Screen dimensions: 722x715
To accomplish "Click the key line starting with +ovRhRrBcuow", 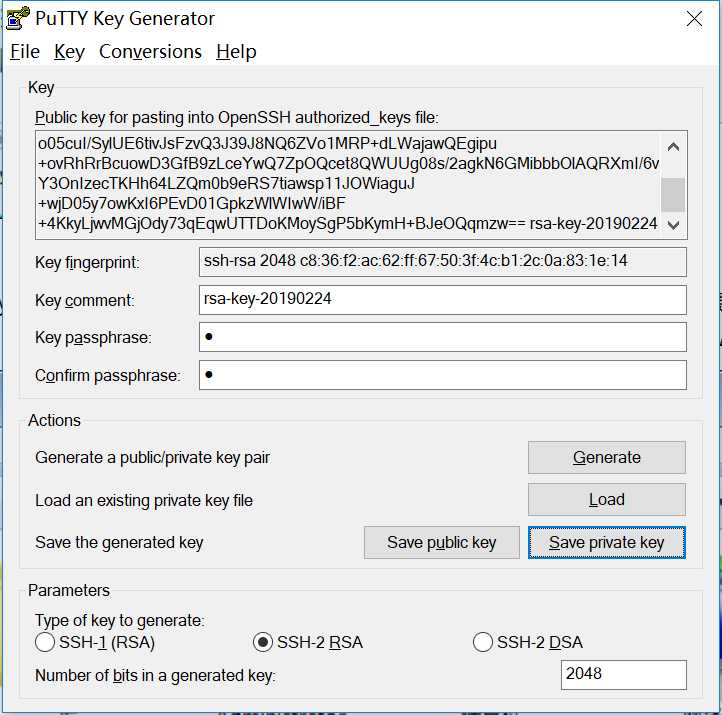I will click(349, 163).
